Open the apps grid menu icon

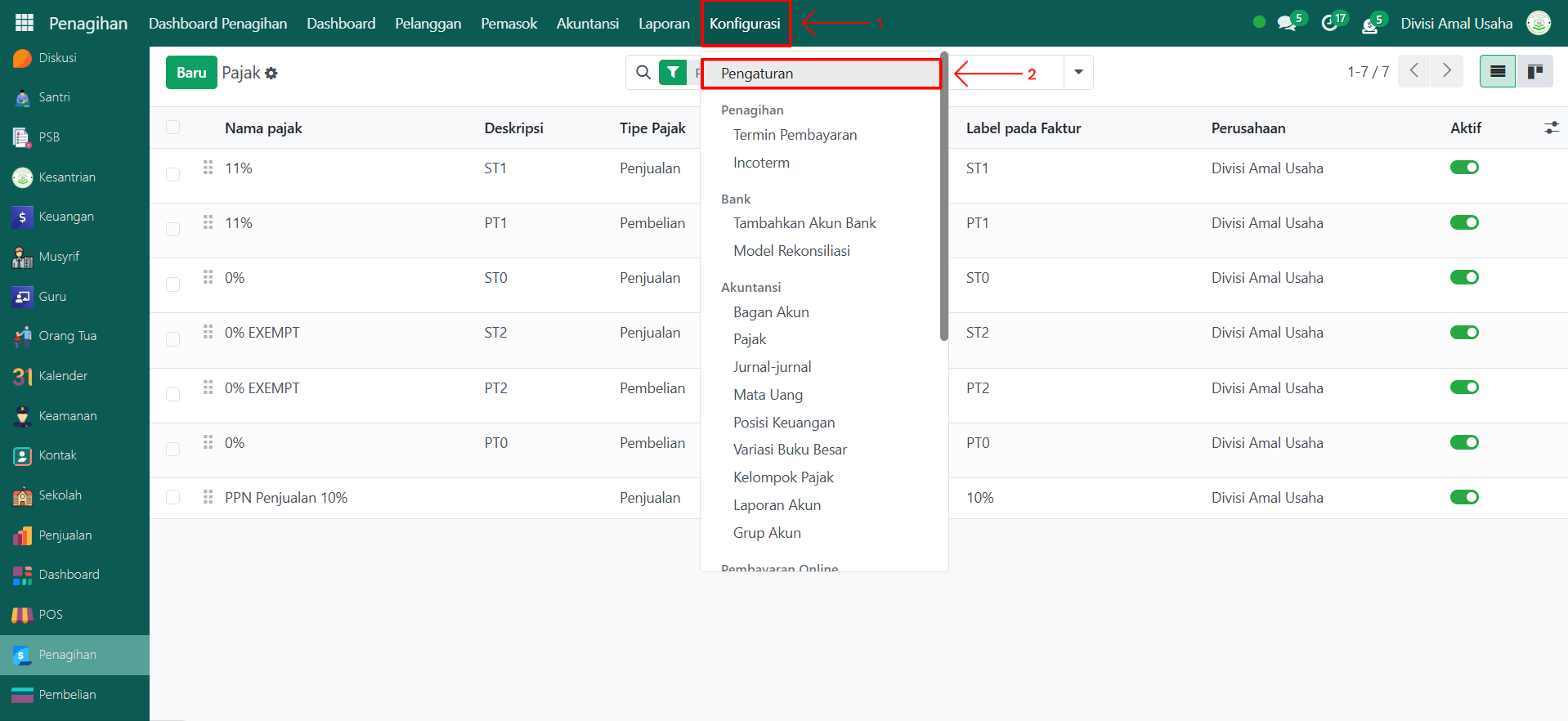[x=25, y=23]
